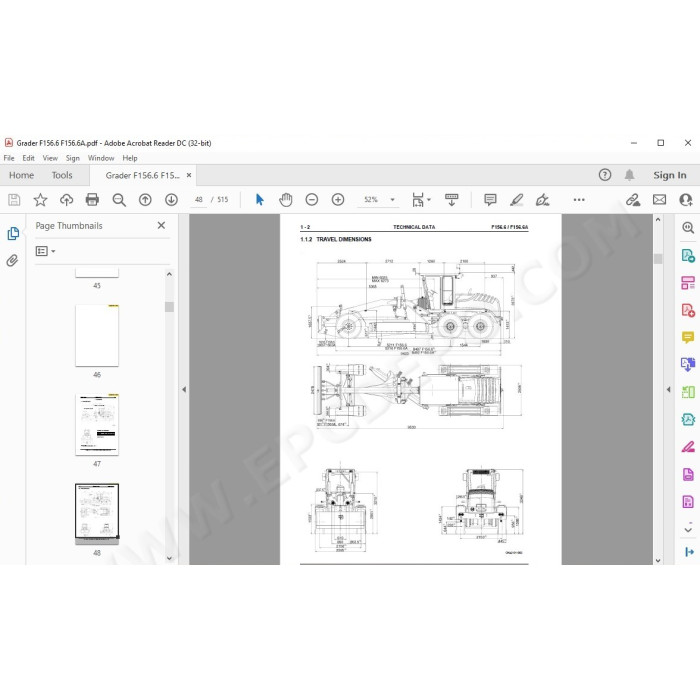700x700 pixels.
Task: Open the View menu
Action: 50,158
